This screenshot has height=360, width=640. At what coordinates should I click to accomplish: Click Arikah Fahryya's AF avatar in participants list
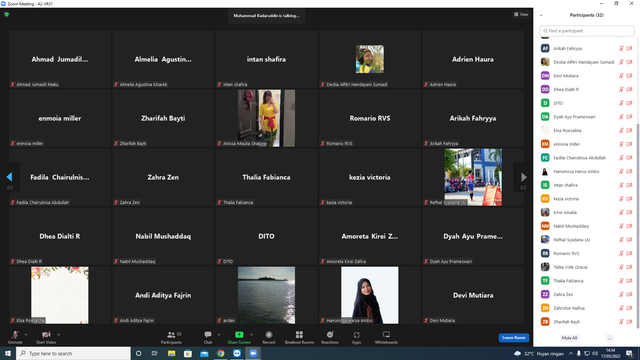545,48
